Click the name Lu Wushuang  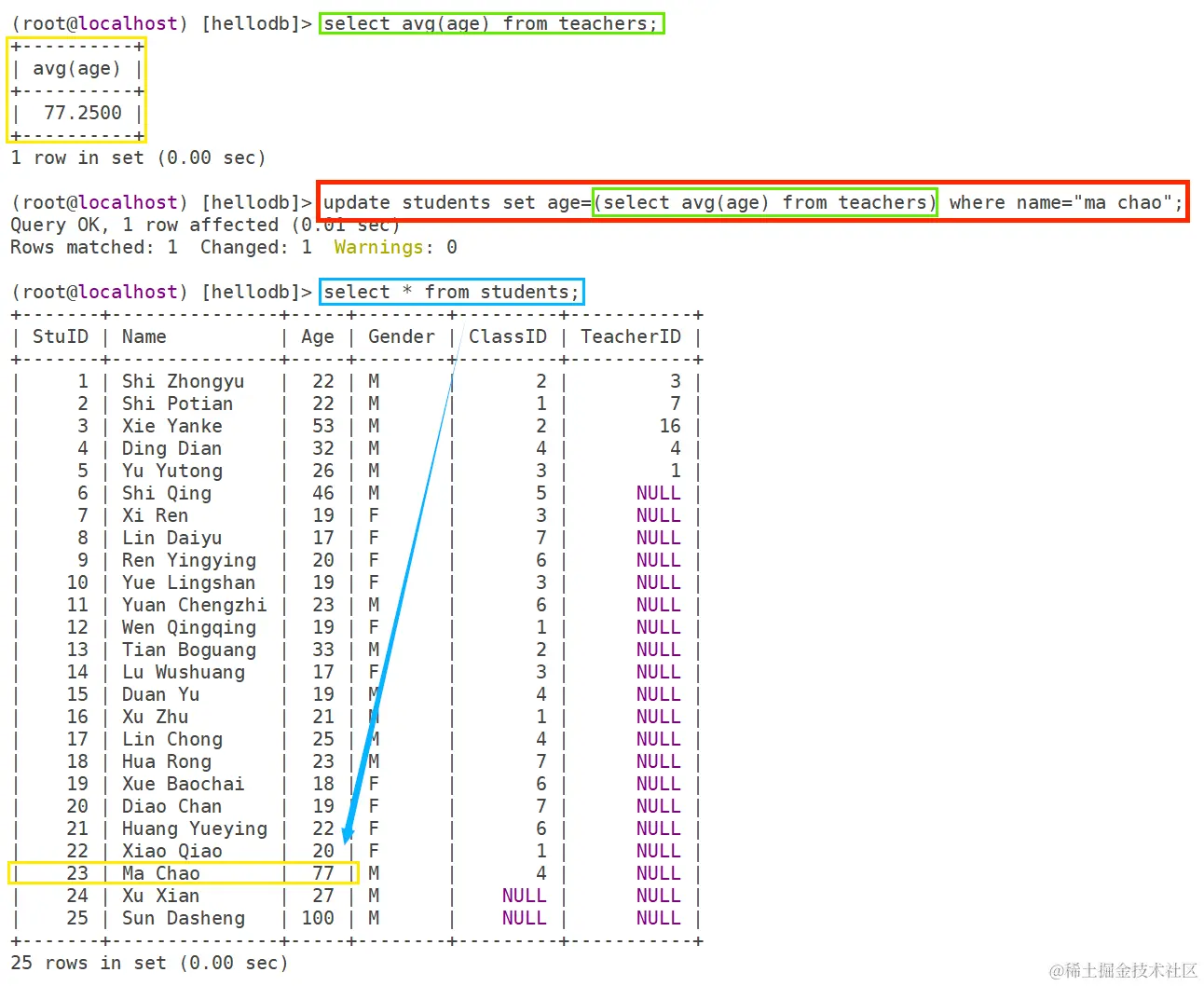pyautogui.click(x=183, y=672)
